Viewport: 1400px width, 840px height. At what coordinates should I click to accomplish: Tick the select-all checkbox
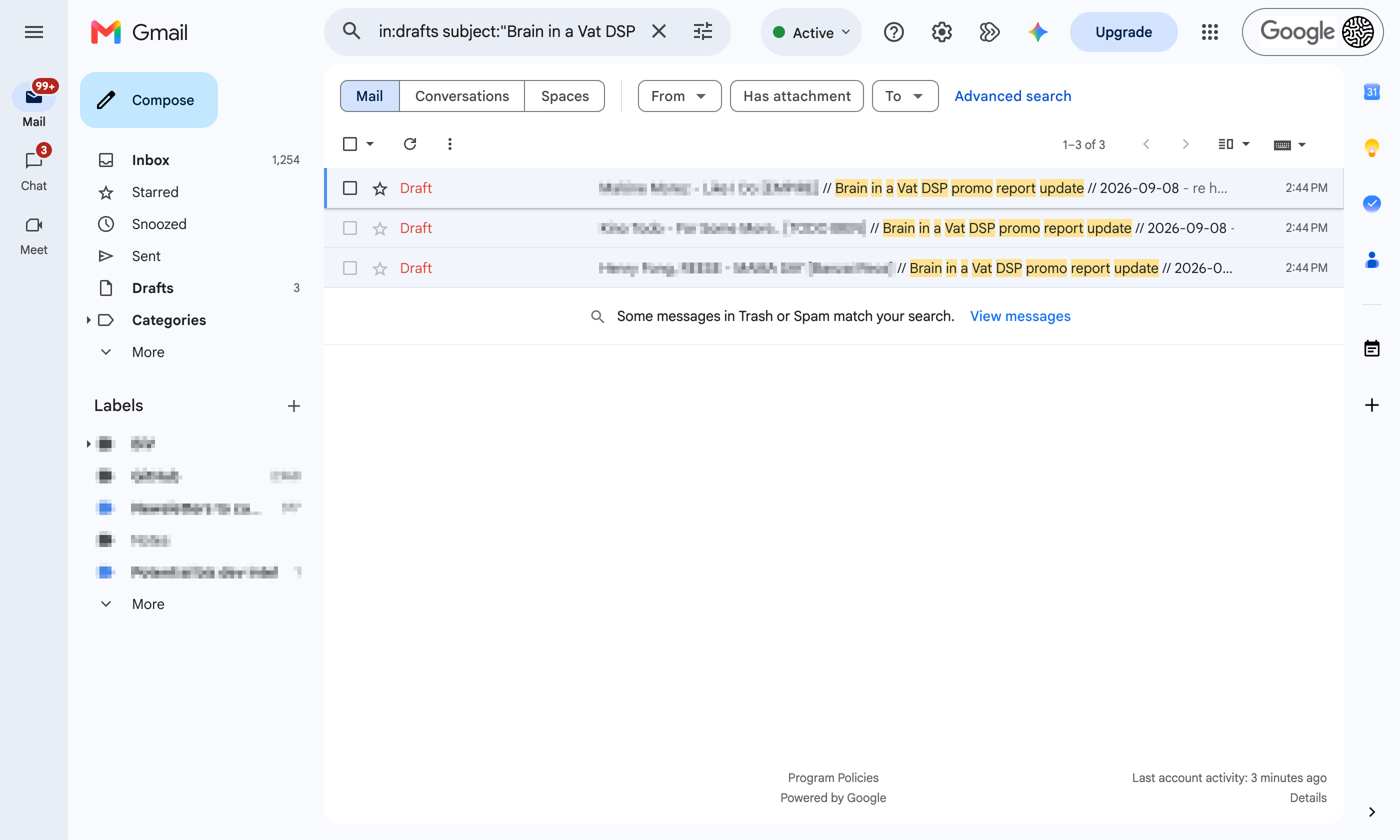point(349,144)
